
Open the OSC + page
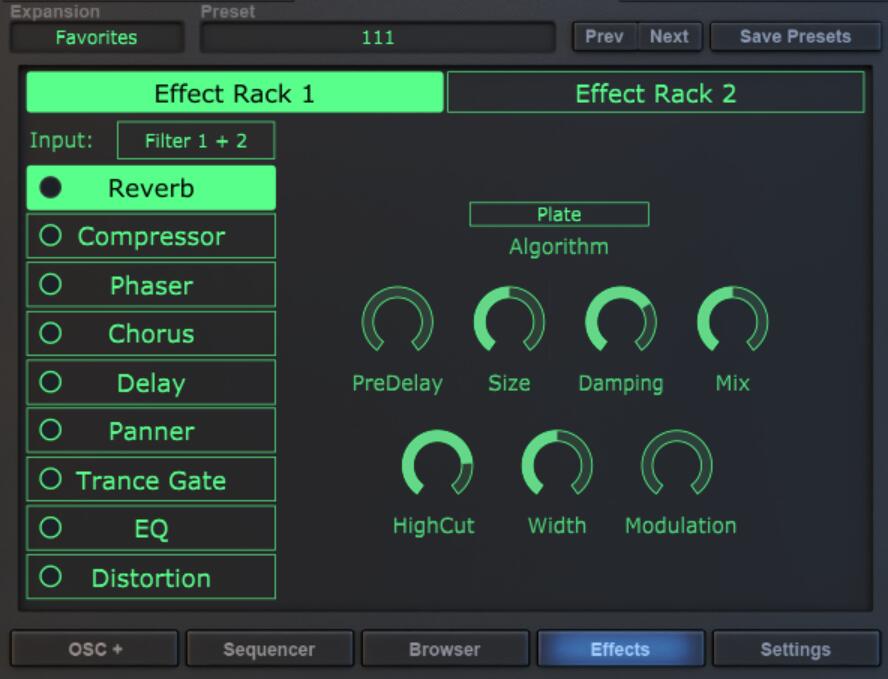point(95,649)
